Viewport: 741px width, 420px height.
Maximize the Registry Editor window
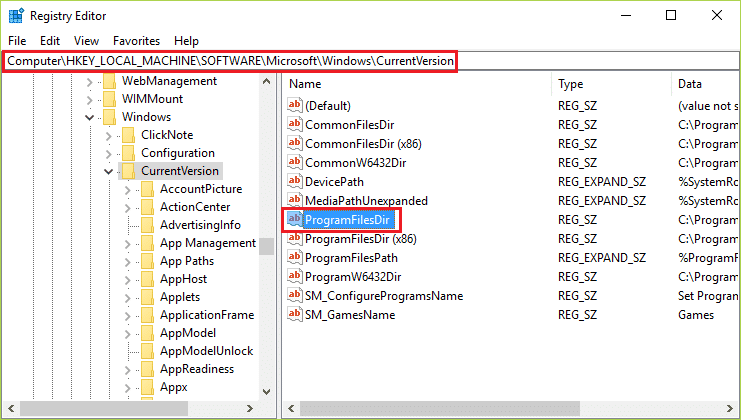(x=671, y=15)
